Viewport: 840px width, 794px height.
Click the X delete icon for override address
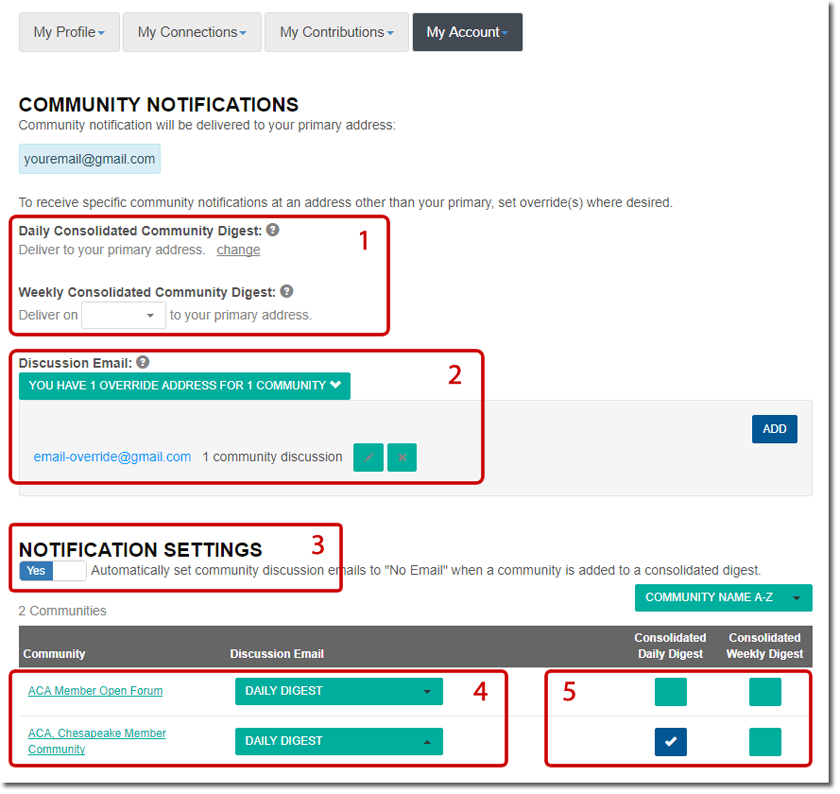pyautogui.click(x=402, y=457)
